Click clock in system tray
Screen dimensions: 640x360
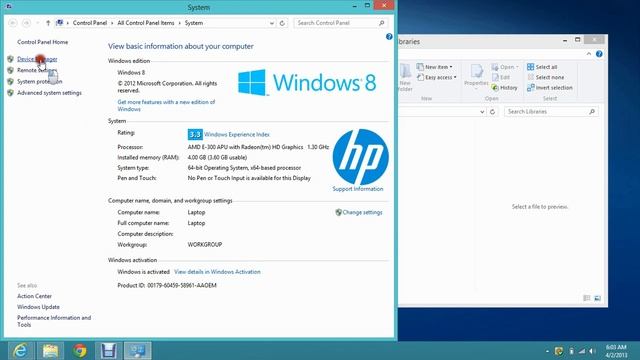(x=616, y=351)
